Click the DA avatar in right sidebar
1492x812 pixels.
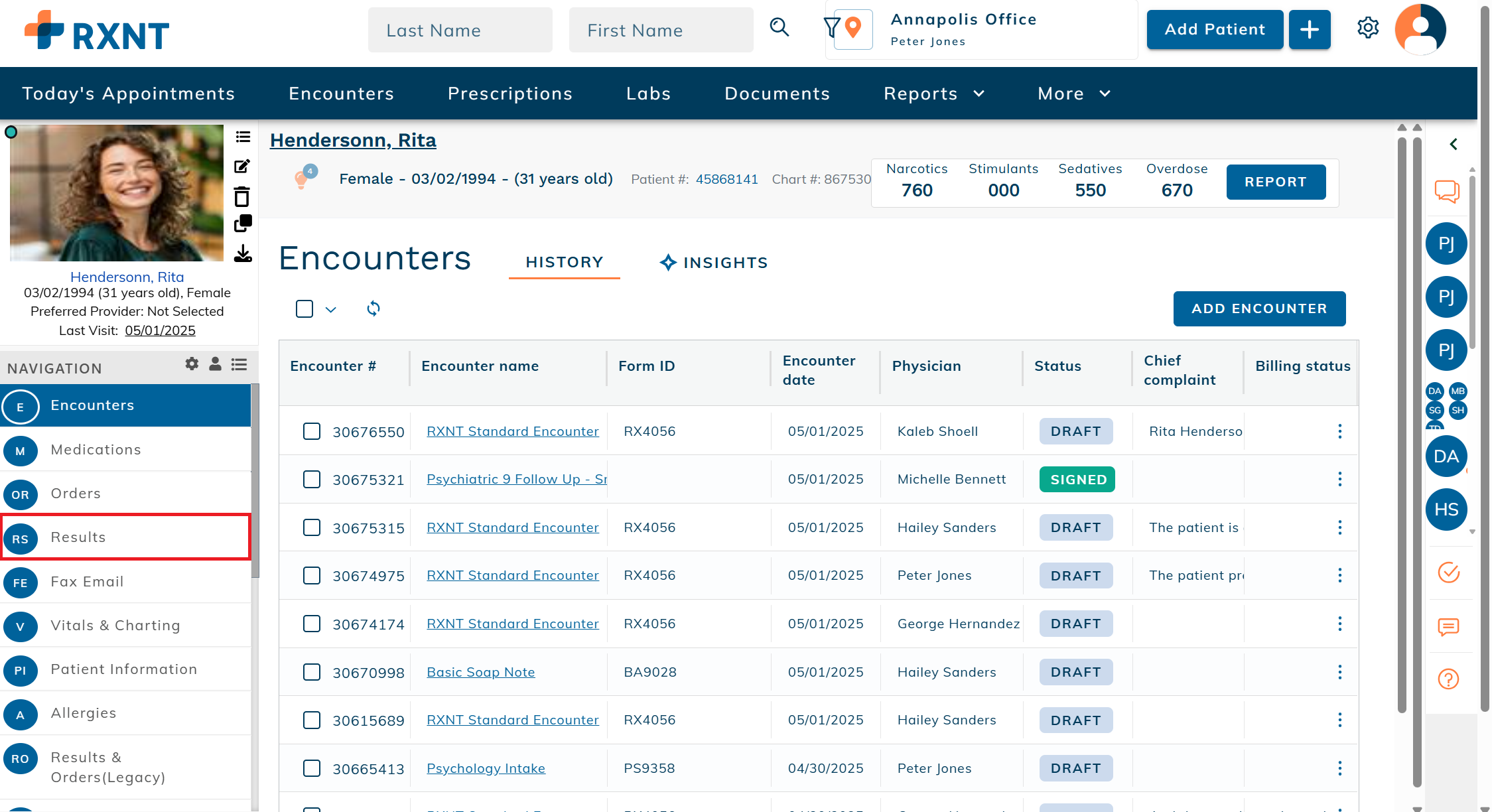coord(1446,456)
